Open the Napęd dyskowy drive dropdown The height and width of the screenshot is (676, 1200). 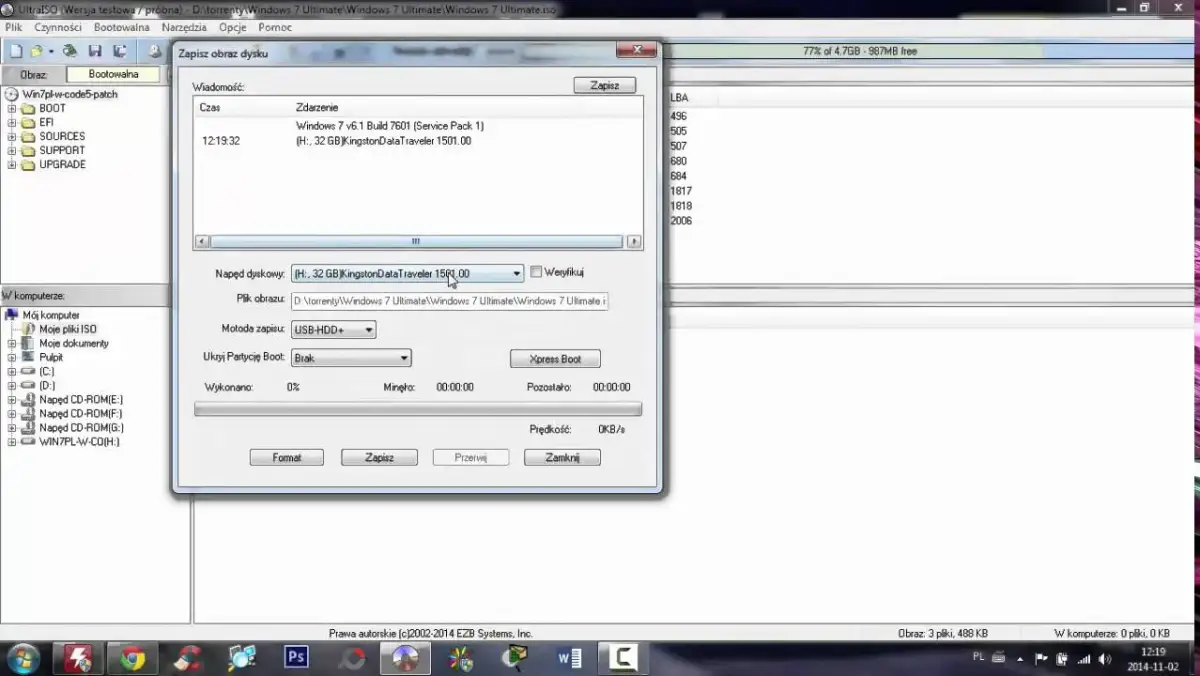[516, 272]
